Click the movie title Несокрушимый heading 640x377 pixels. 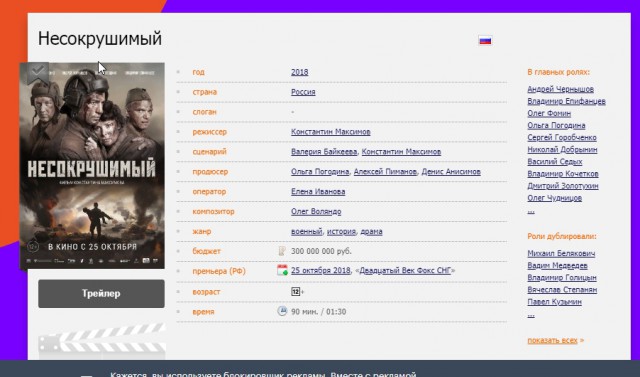click(x=100, y=39)
